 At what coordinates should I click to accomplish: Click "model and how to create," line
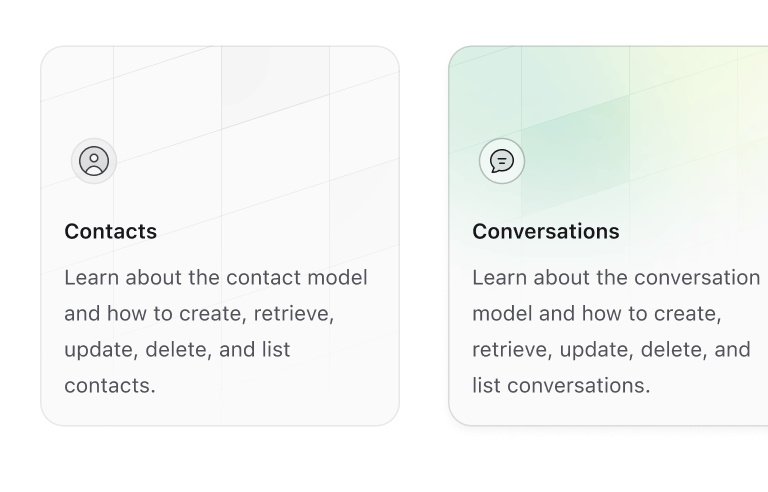tap(596, 313)
